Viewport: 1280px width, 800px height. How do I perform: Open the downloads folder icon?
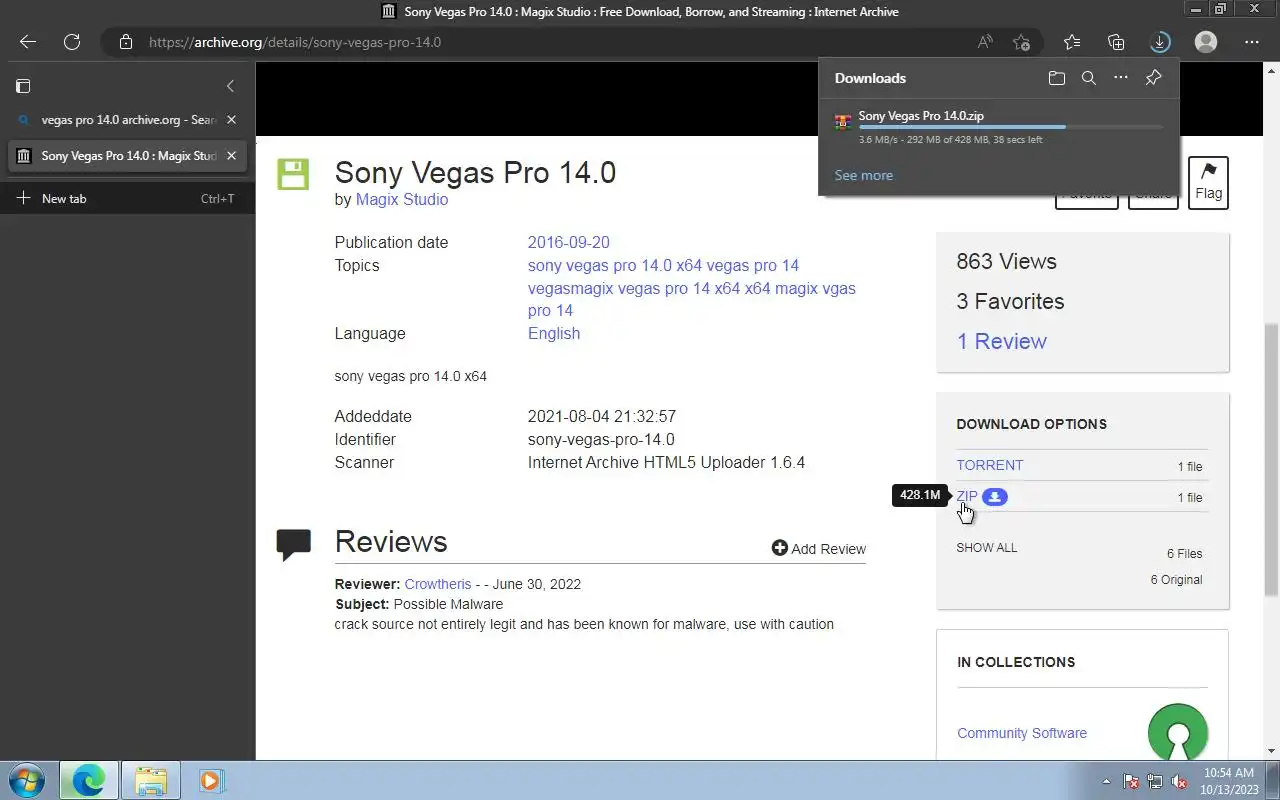(1056, 78)
